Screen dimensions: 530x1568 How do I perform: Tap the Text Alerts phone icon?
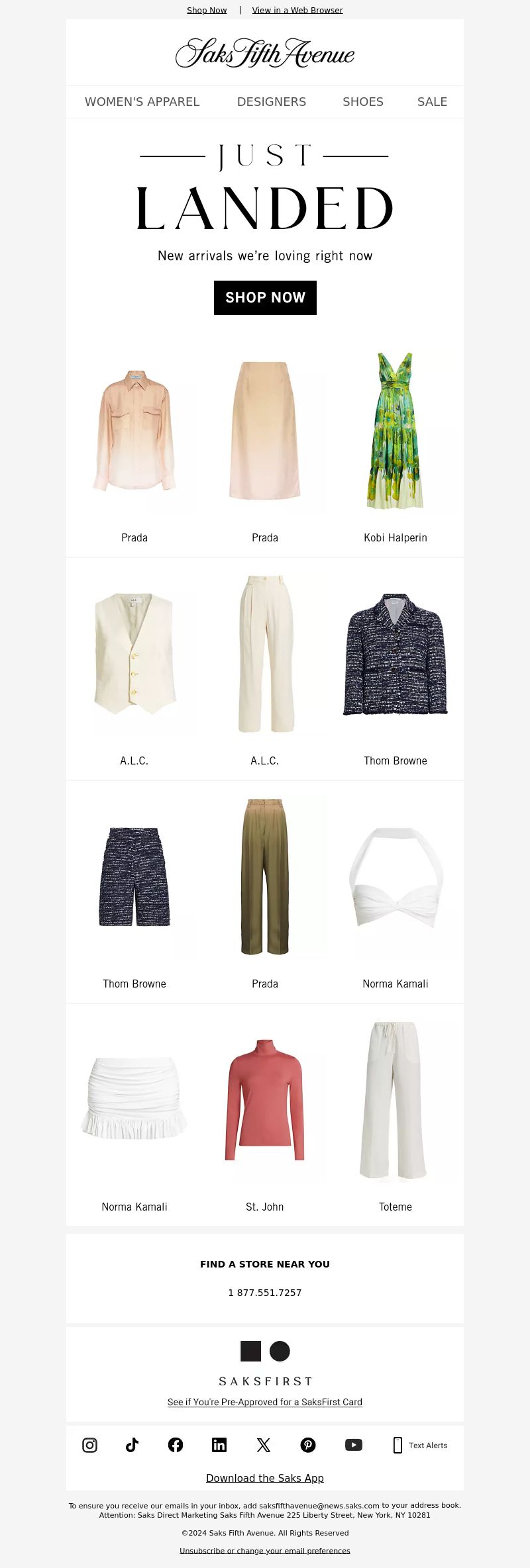pyautogui.click(x=397, y=1445)
